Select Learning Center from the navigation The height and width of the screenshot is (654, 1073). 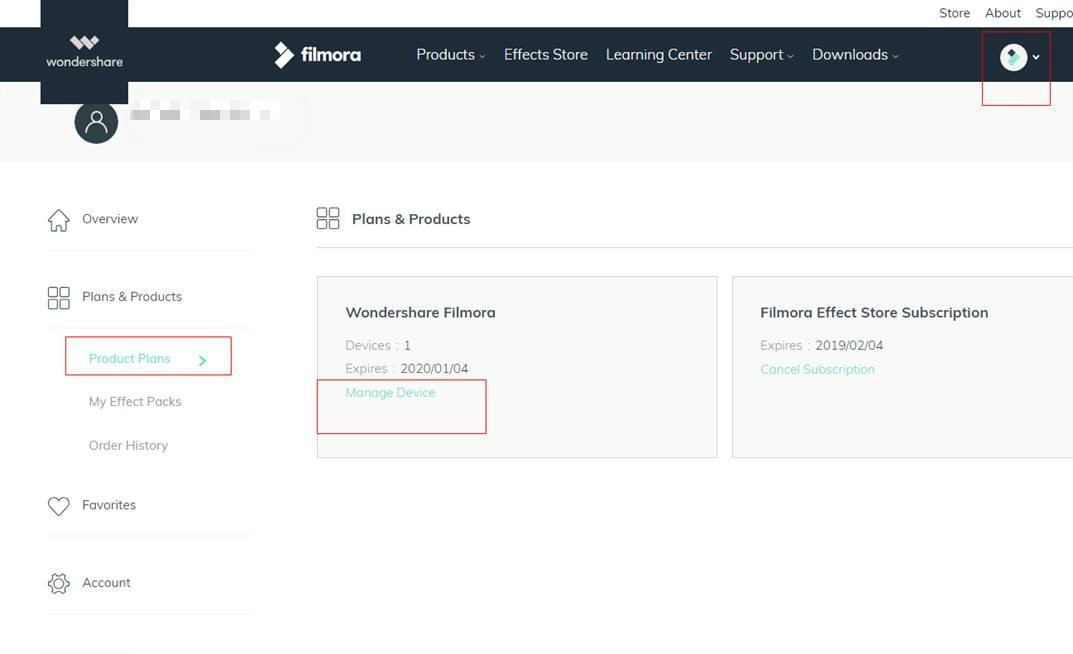(x=658, y=54)
